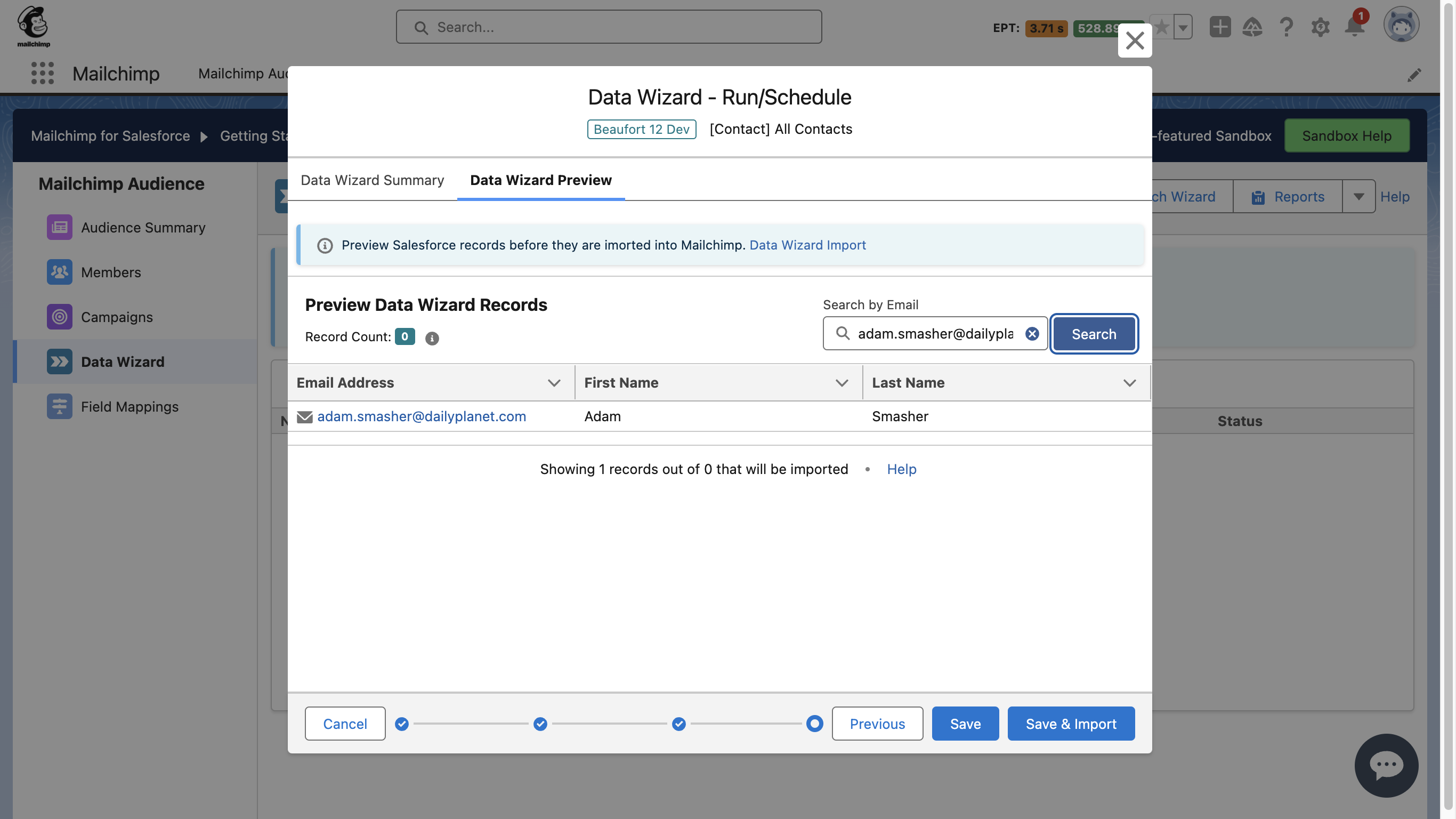Close the Data Wizard modal with X

coord(1135,40)
